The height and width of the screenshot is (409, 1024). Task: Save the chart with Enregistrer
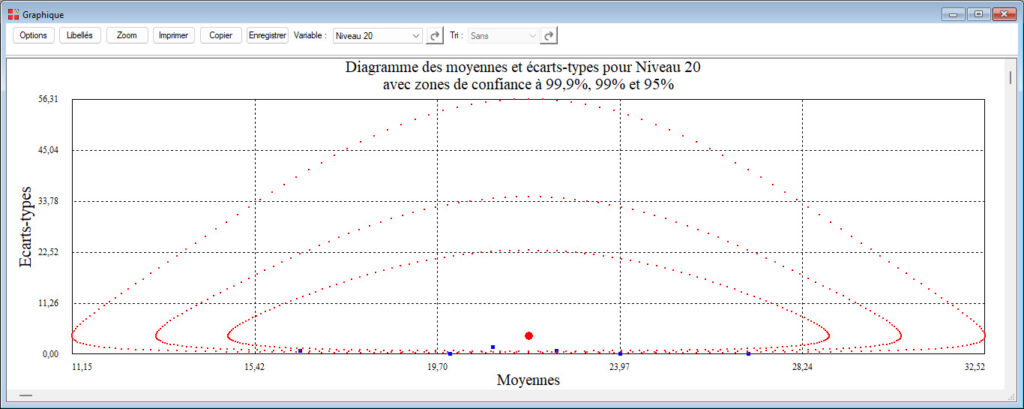(x=267, y=35)
